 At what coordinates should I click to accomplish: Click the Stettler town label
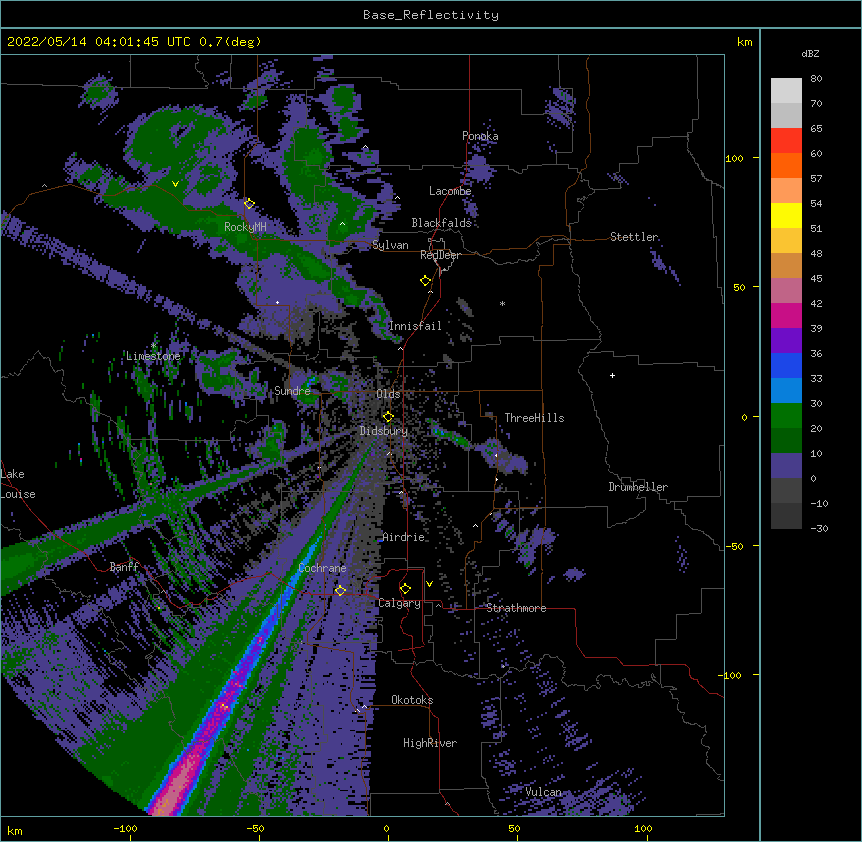(634, 237)
